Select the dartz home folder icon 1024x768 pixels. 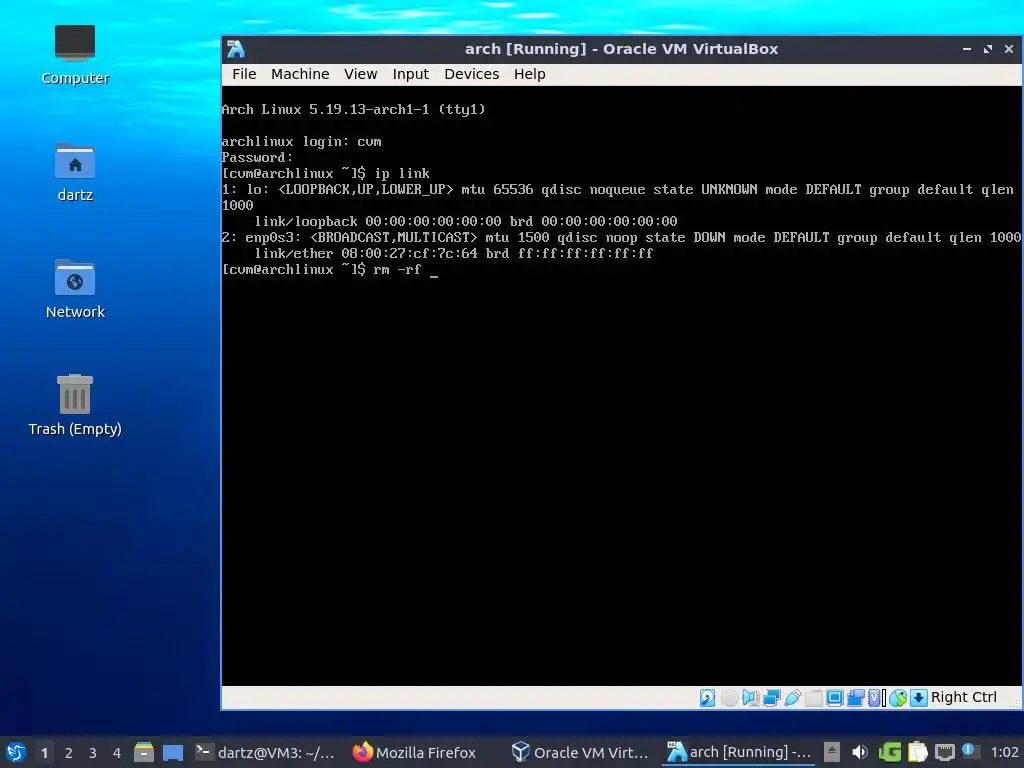click(75, 172)
